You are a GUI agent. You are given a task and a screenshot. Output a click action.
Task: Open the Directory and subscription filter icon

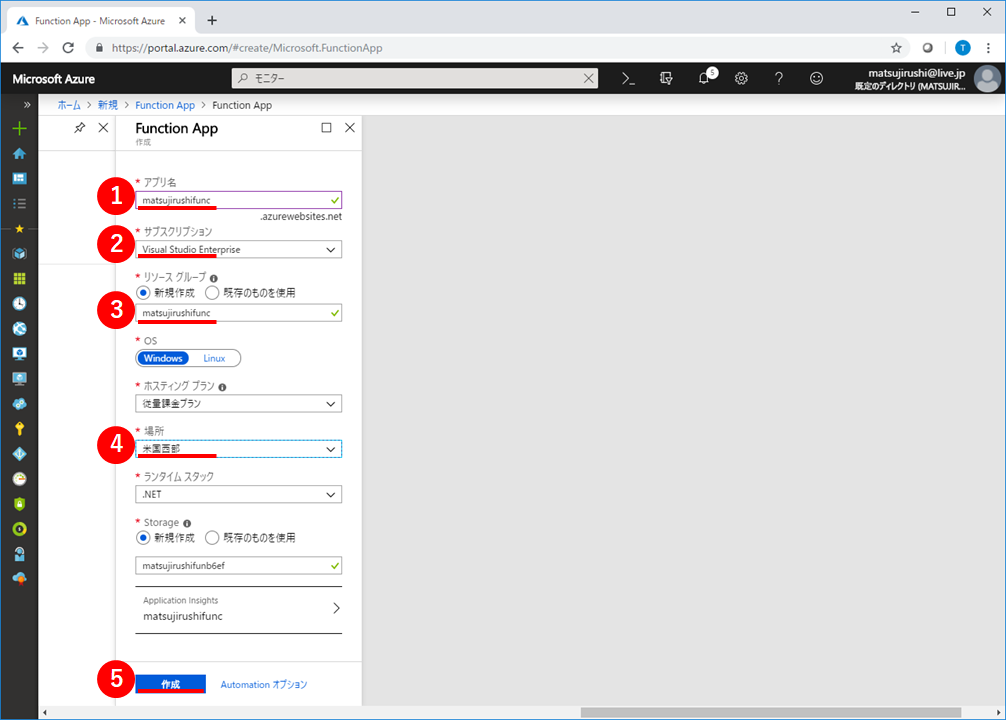coord(666,78)
